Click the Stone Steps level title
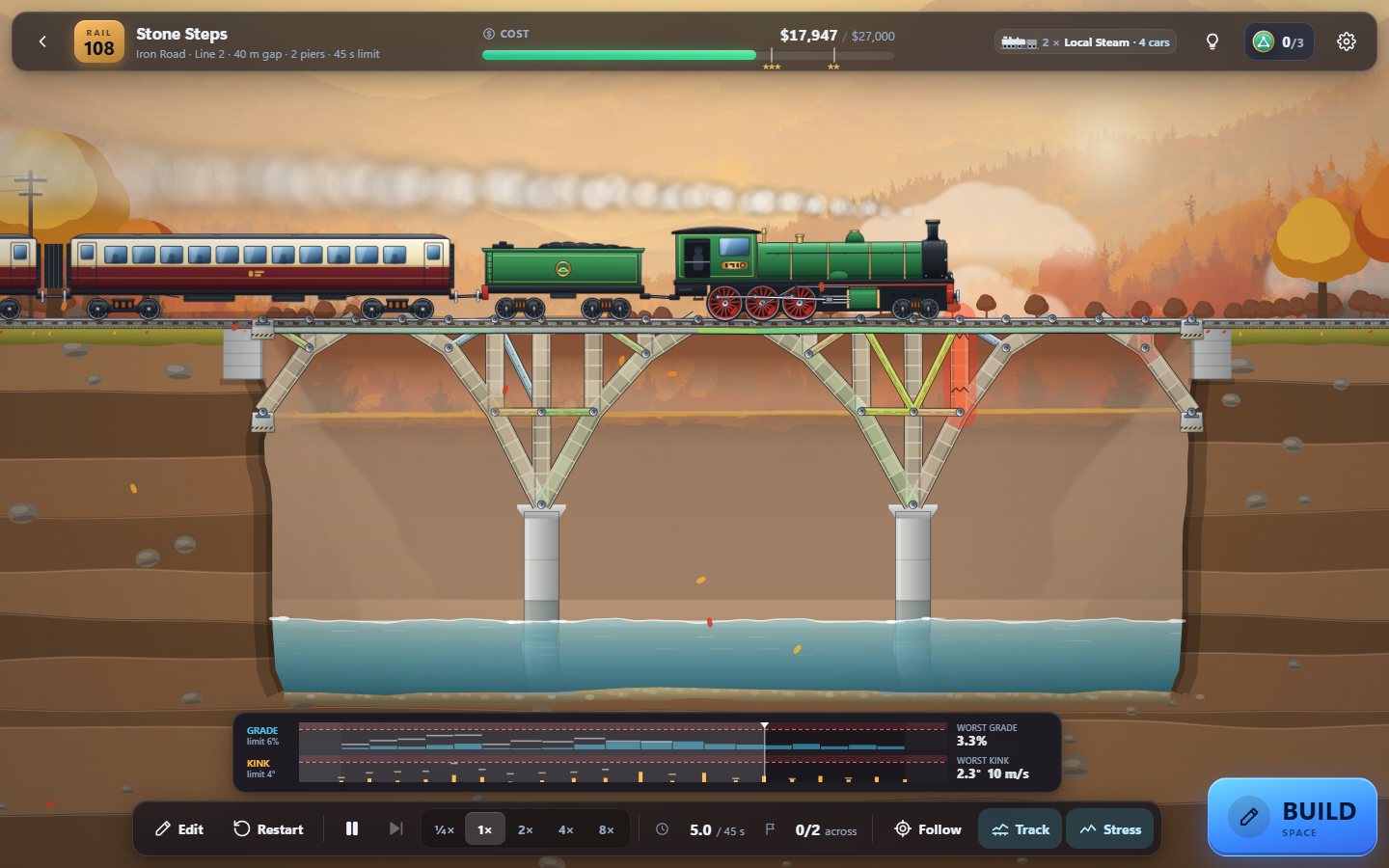1389x868 pixels. coord(181,34)
